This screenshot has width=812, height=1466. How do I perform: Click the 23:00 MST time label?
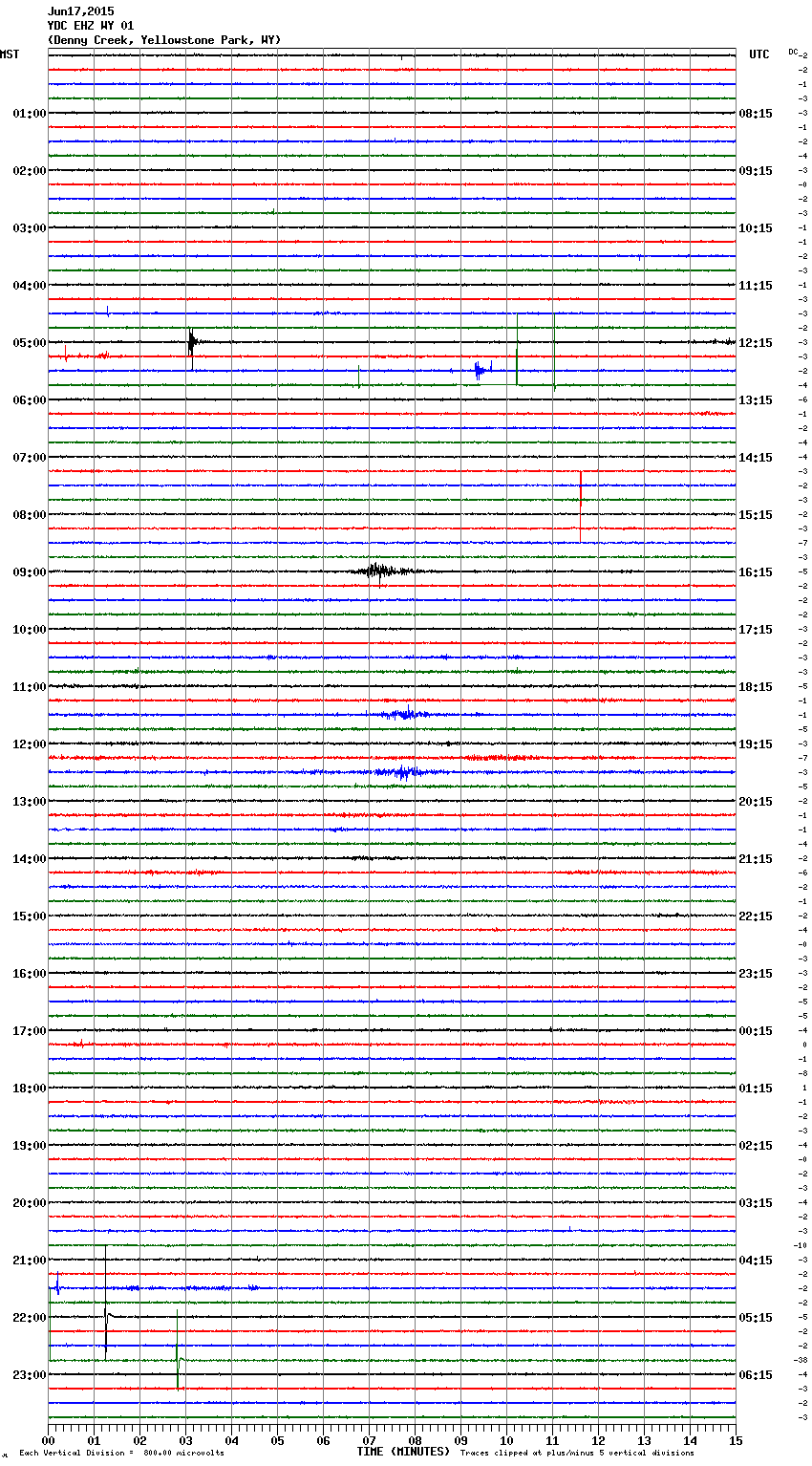[x=29, y=1375]
